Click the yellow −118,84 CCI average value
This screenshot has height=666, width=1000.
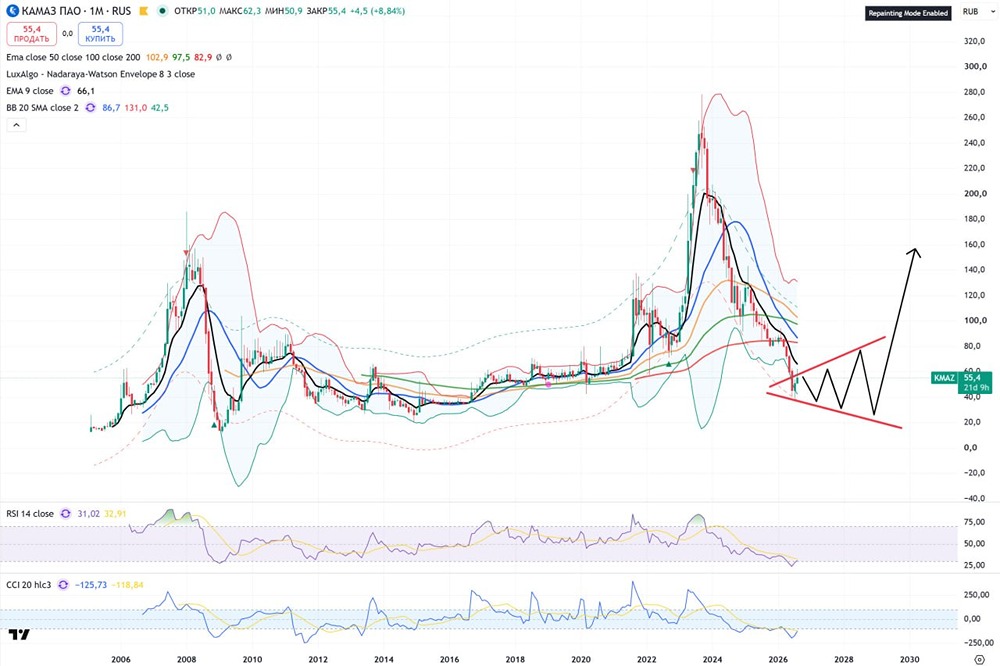(128, 584)
